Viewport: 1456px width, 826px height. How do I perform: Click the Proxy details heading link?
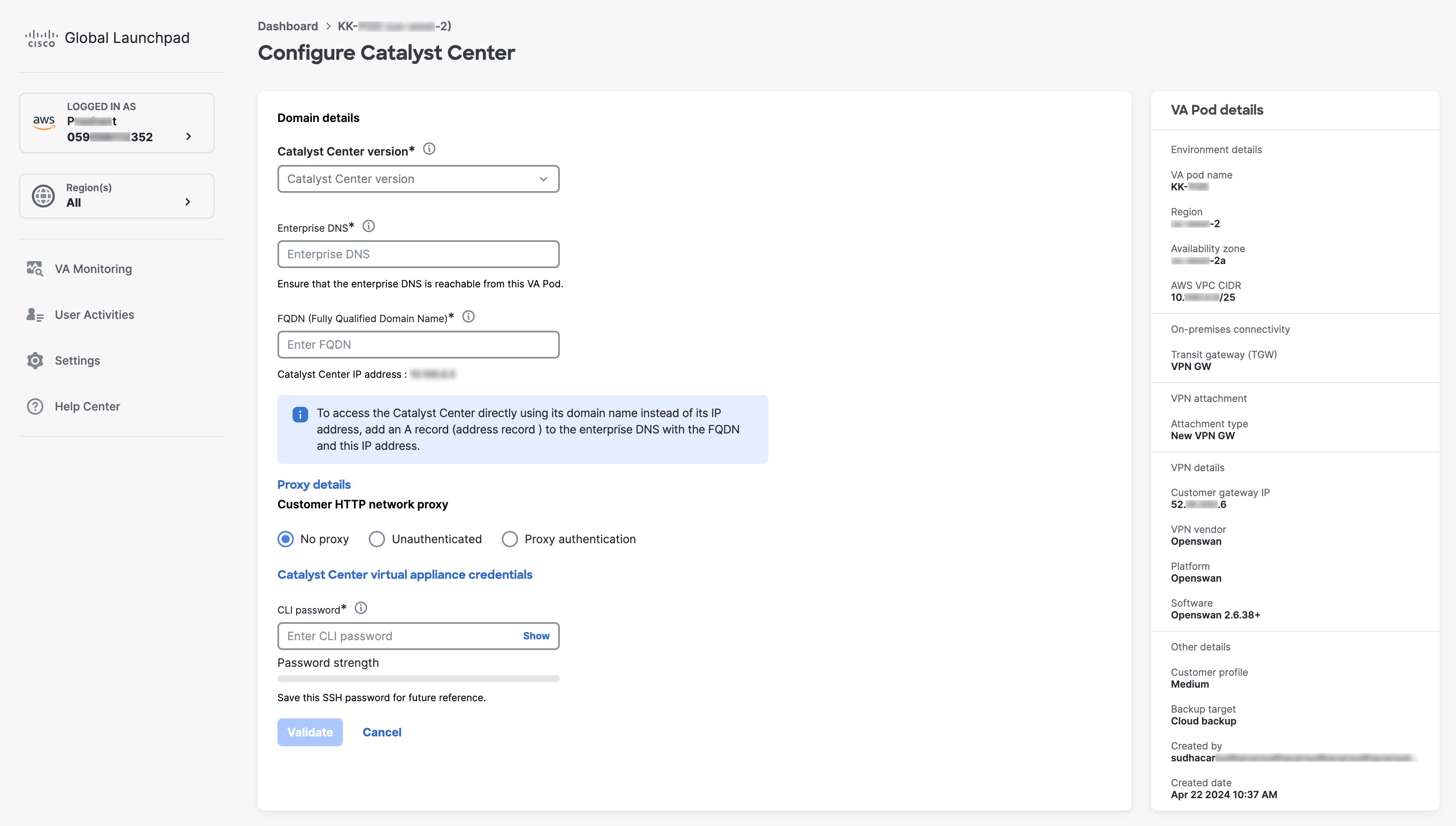[x=313, y=485]
